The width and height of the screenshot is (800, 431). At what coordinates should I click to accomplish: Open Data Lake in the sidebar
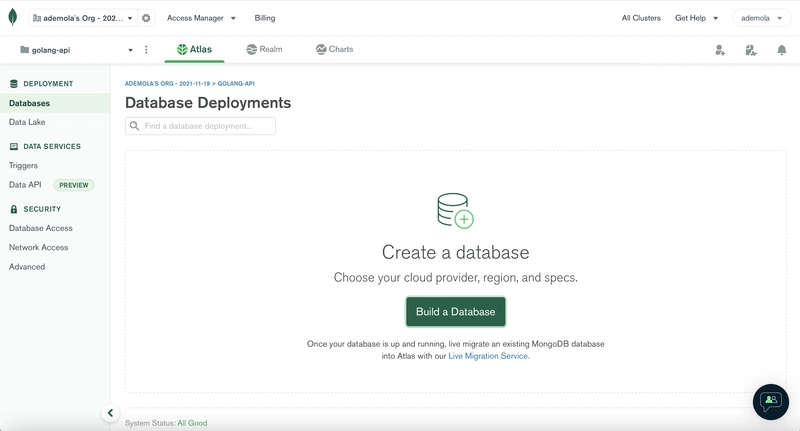[x=27, y=122]
